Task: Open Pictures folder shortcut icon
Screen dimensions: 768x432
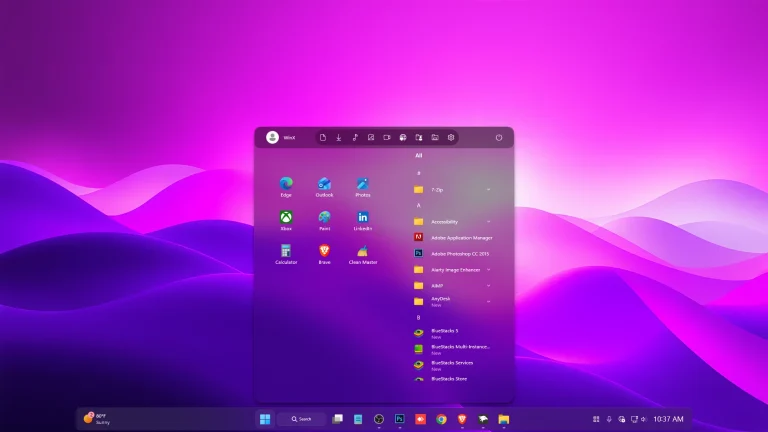Action: (x=371, y=138)
